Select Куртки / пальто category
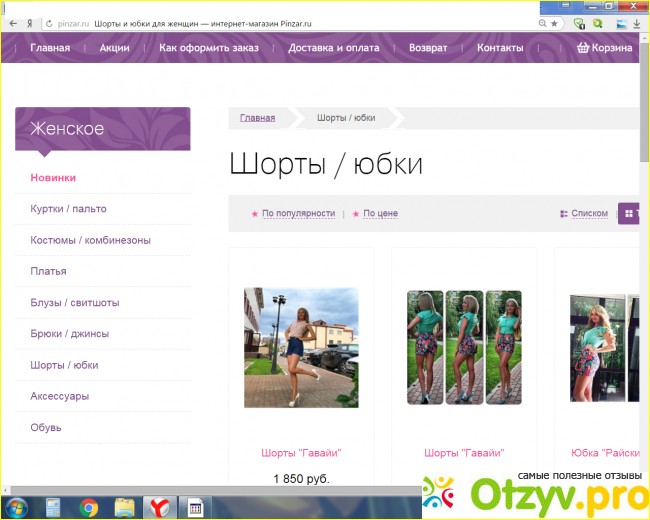 (68, 209)
